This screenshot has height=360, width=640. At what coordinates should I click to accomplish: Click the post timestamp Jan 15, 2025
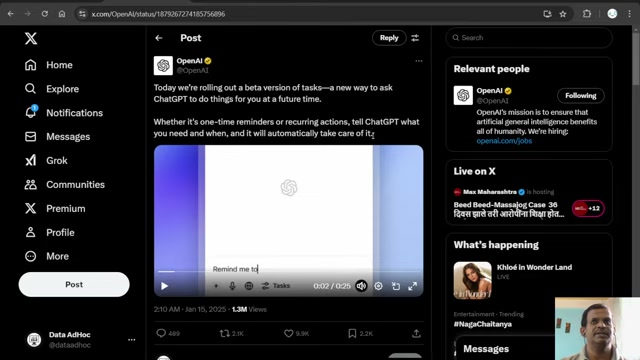[190, 309]
